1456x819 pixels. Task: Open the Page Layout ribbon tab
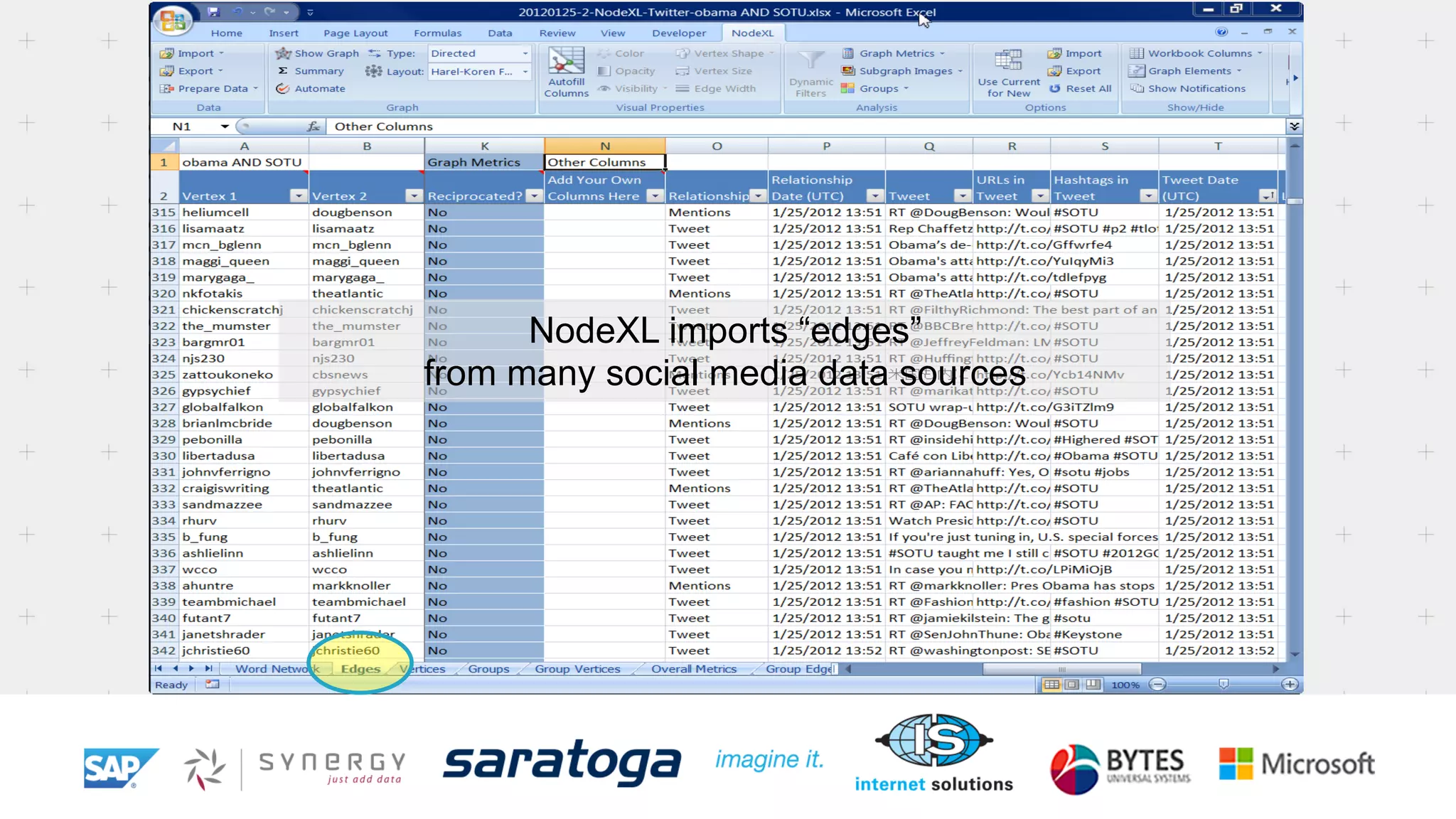[355, 33]
